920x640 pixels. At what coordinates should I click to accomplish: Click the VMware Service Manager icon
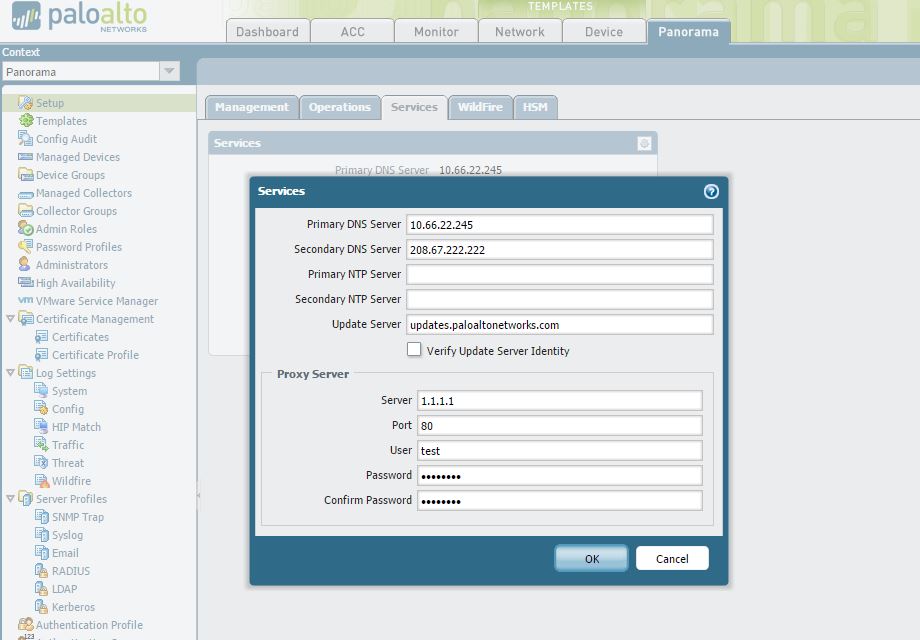(x=26, y=301)
